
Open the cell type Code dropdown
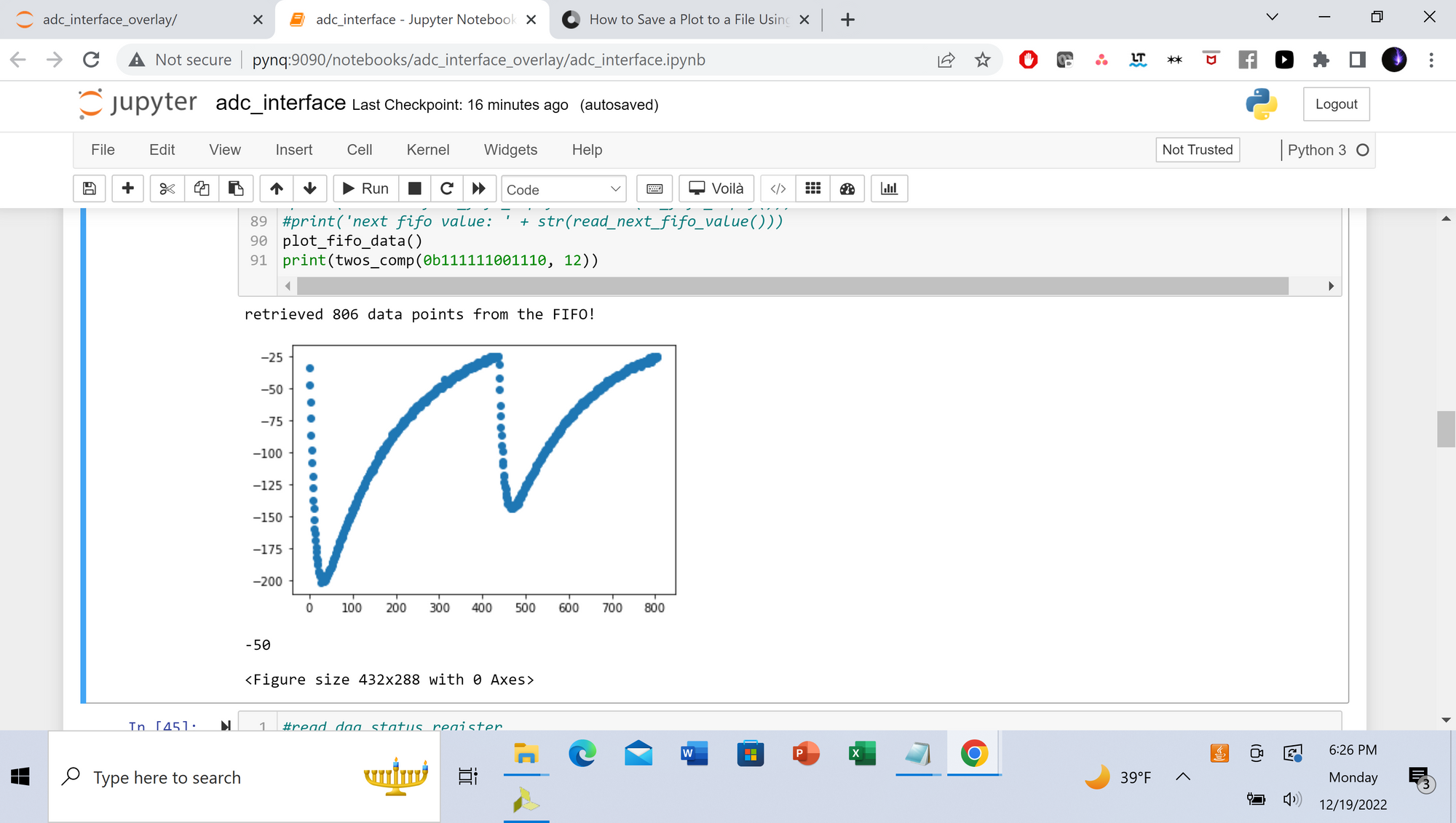pyautogui.click(x=563, y=189)
